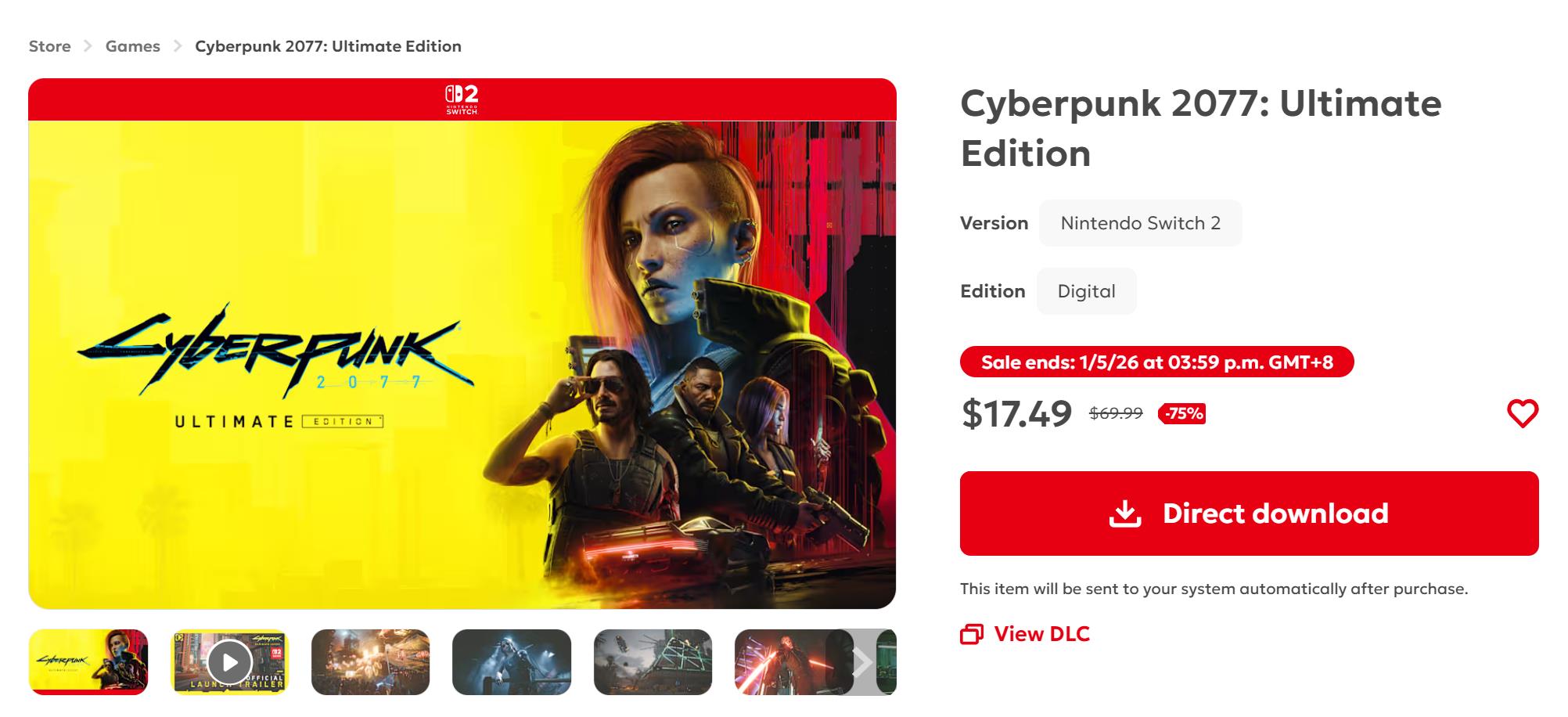
Task: Add game to wishlist with heart icon
Action: [x=1522, y=413]
